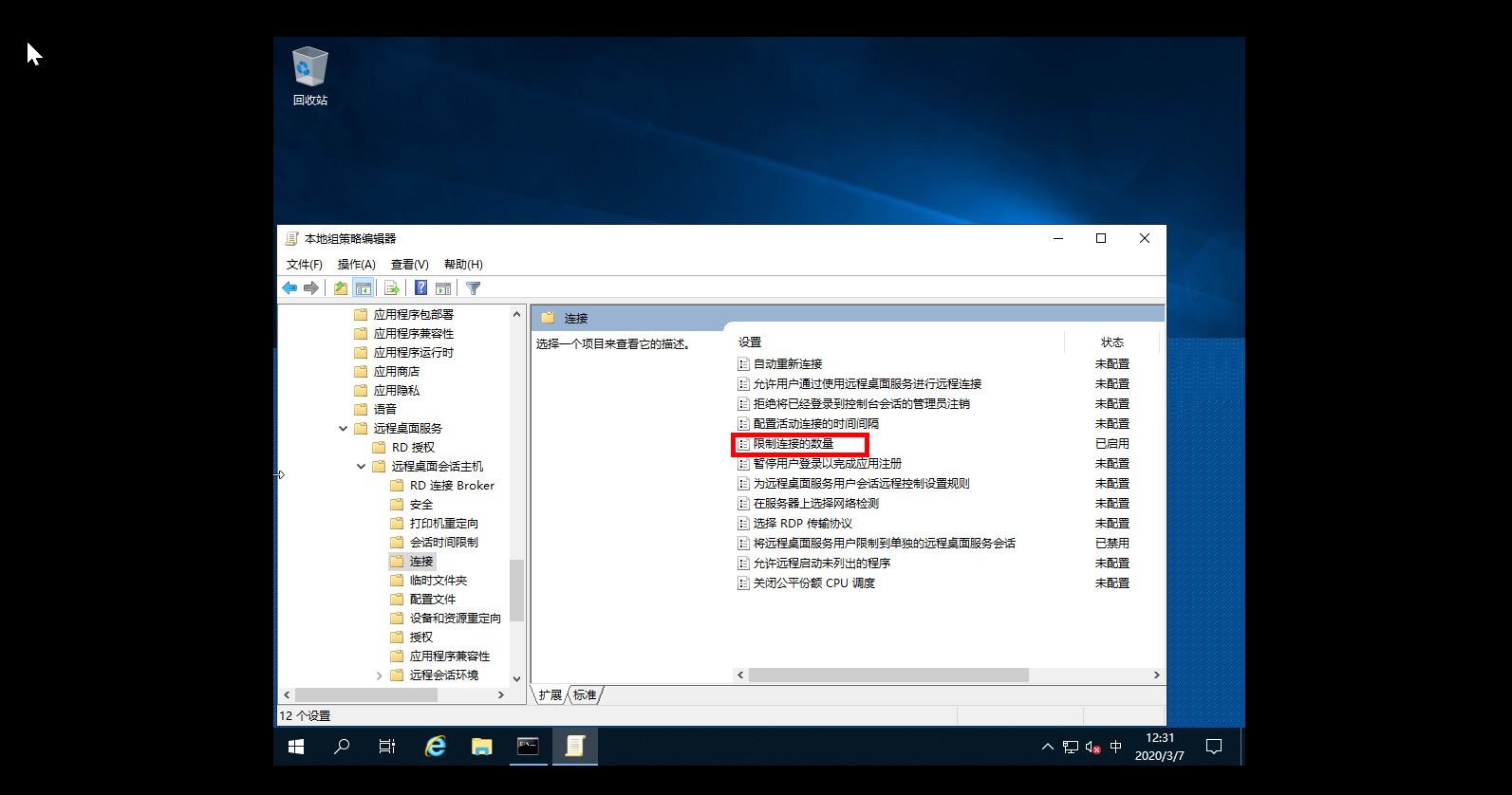Sort by the 状态 column header
This screenshot has width=1512, height=795.
(1112, 342)
